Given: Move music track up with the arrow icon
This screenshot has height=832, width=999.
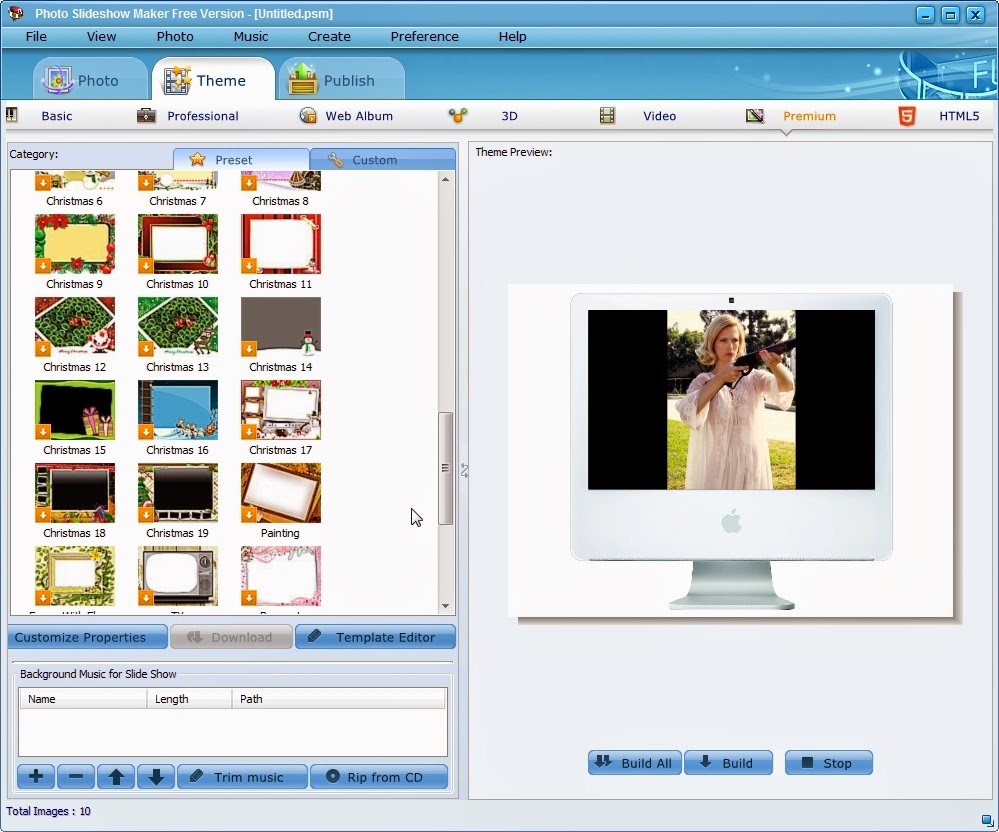Looking at the screenshot, I should [x=115, y=776].
